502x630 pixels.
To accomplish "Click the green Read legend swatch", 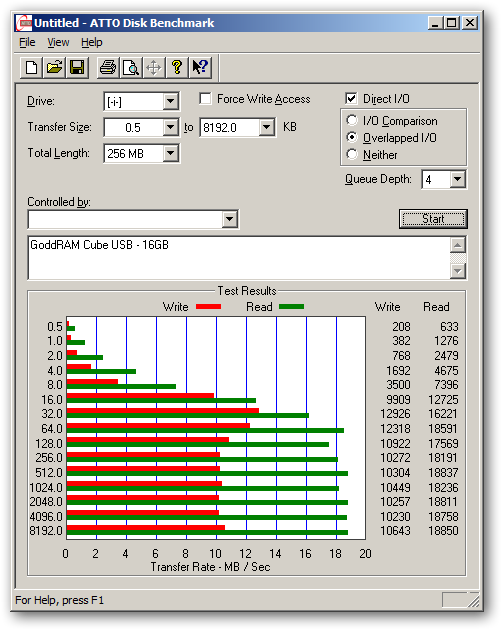I will pyautogui.click(x=291, y=307).
